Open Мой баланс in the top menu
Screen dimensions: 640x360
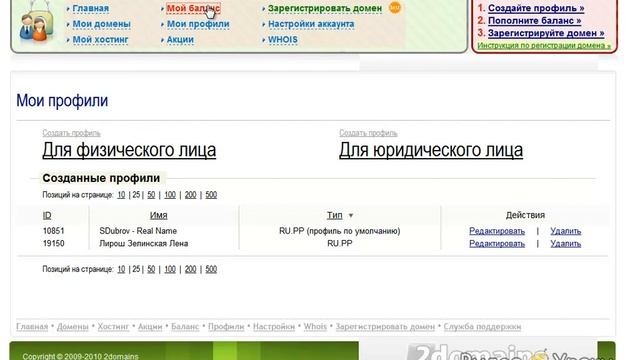[x=193, y=8]
